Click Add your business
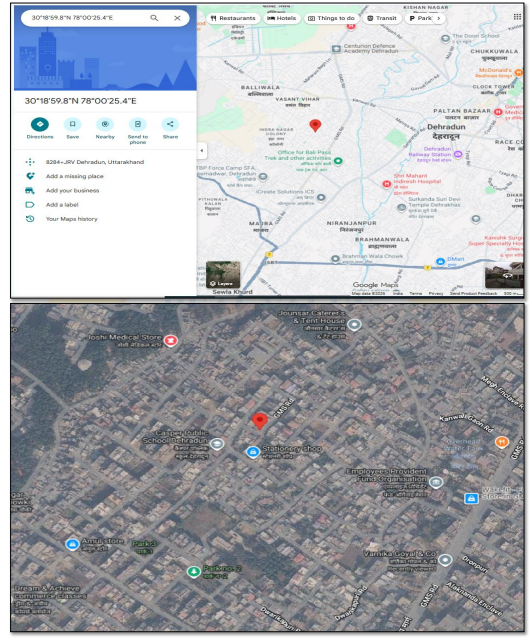 [x=72, y=190]
